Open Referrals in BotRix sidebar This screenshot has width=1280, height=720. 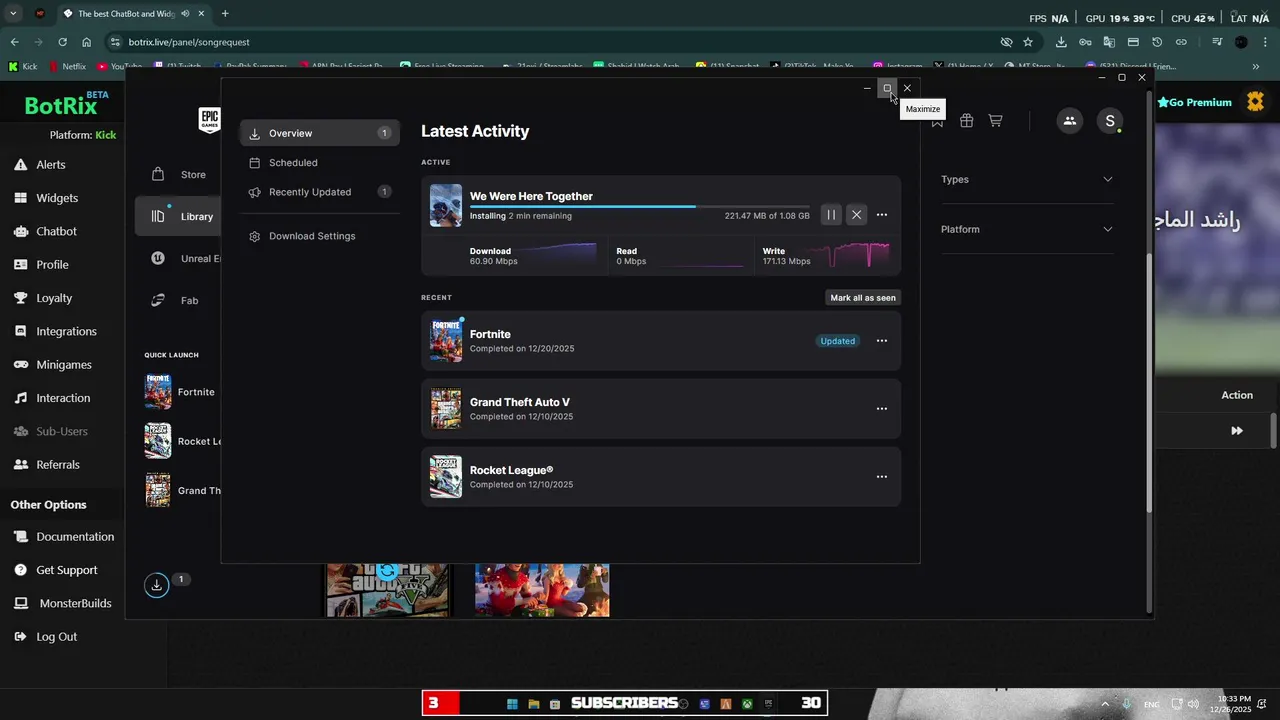(58, 465)
